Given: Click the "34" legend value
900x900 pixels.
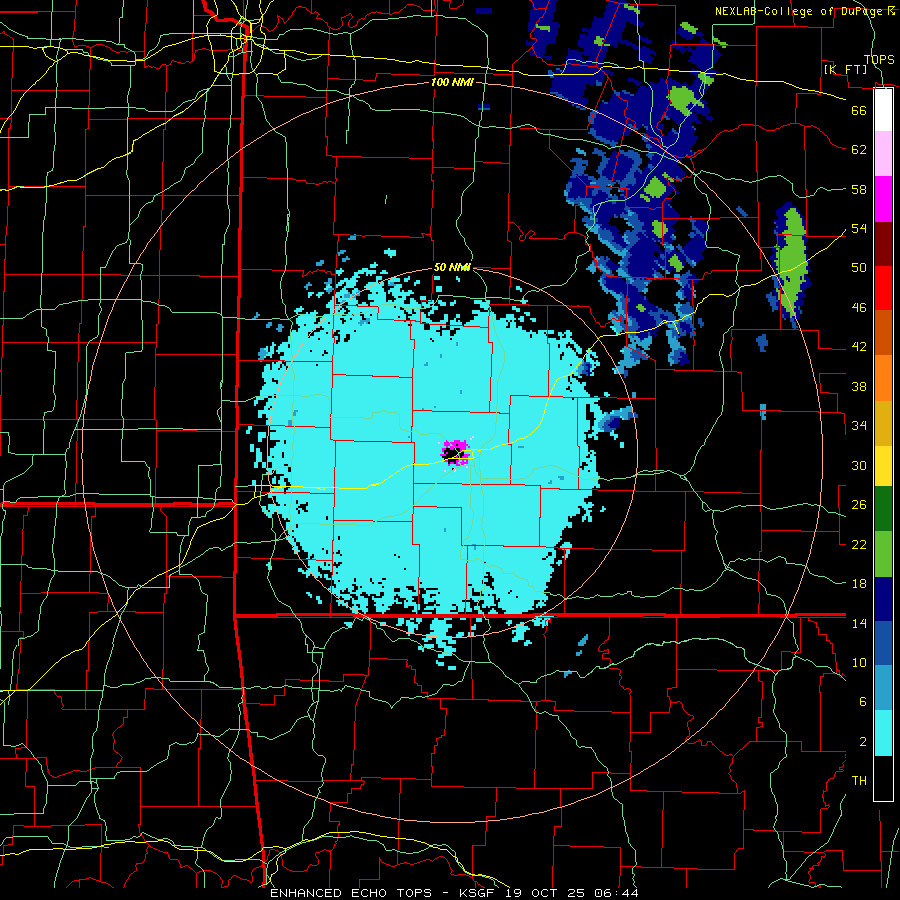Looking at the screenshot, I should tap(859, 425).
